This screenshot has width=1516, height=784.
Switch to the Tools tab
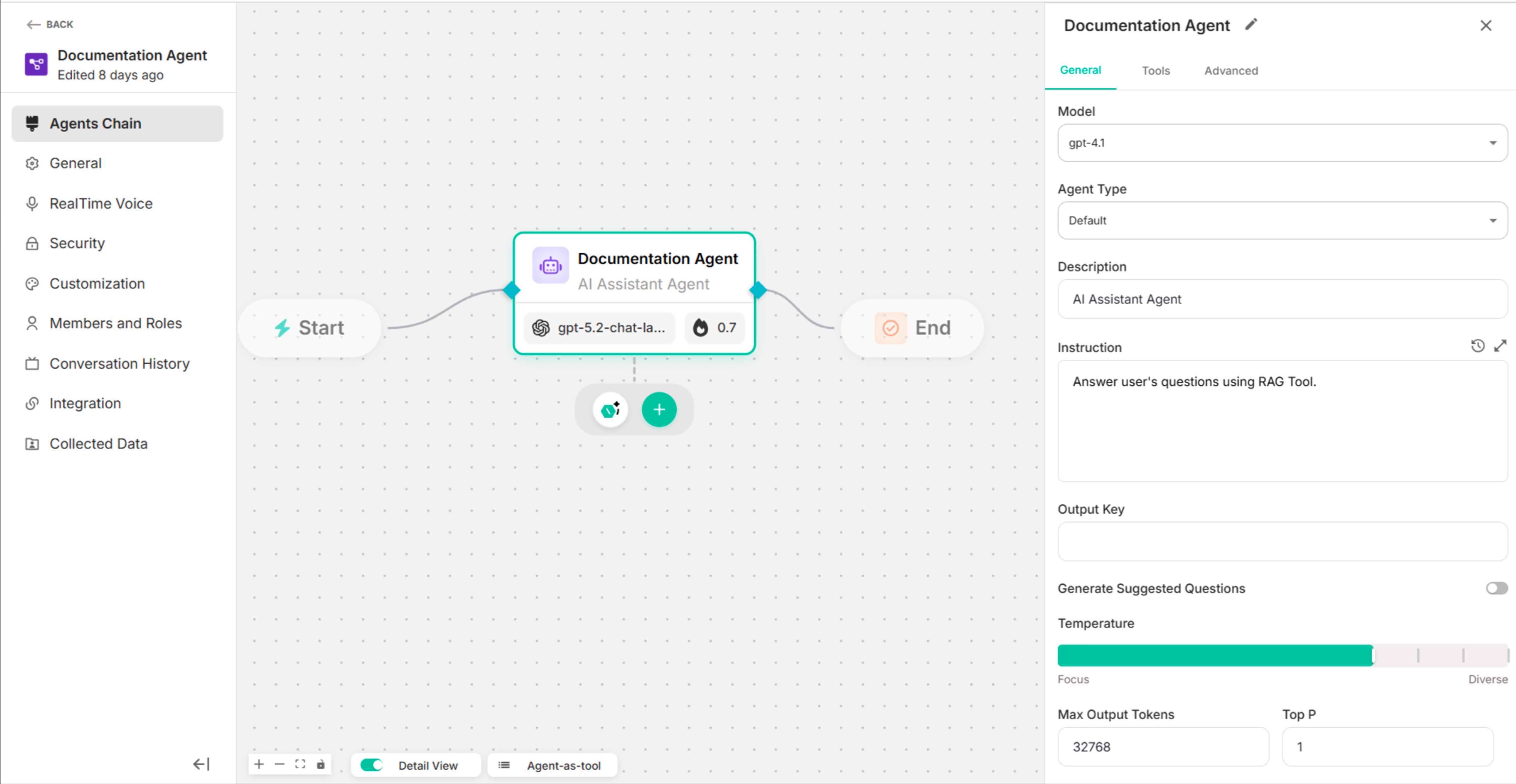pos(1156,70)
